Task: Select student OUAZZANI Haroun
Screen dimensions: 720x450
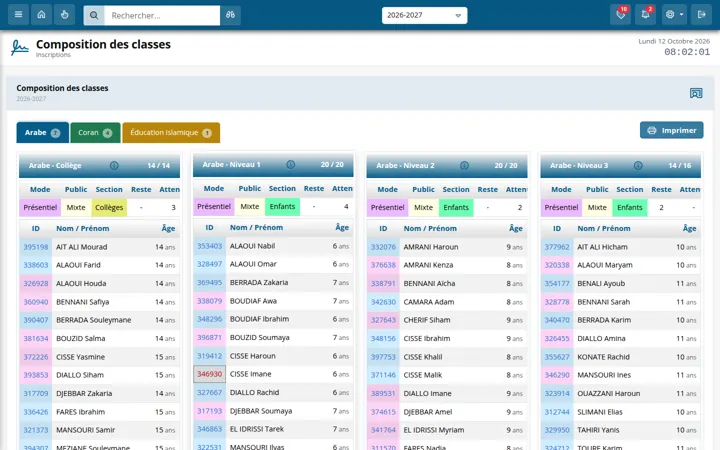Action: pyautogui.click(x=608, y=393)
